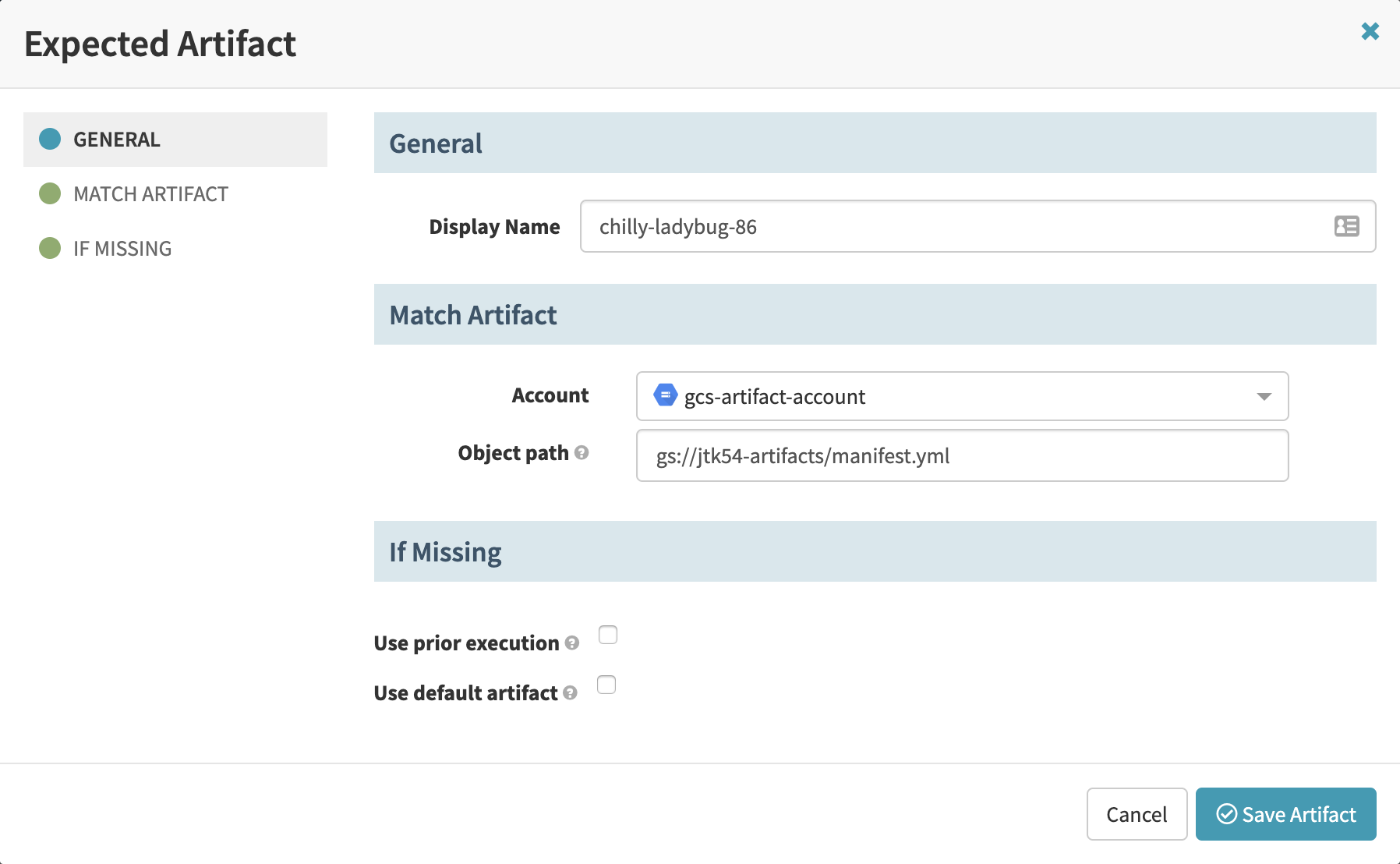Click the Save Artifact button

point(1285,814)
